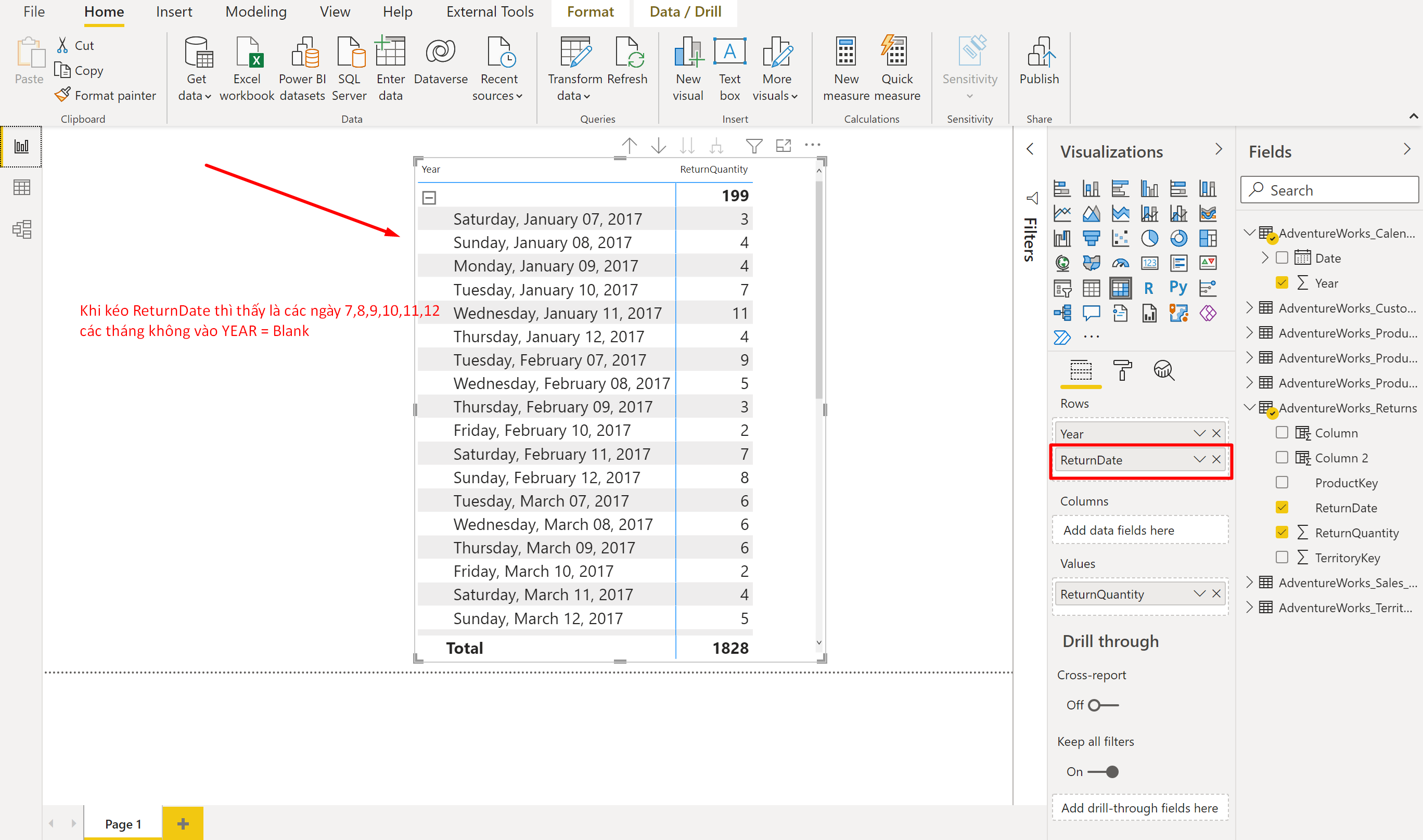Click the drill down arrow icon
The height and width of the screenshot is (840, 1423).
659,146
